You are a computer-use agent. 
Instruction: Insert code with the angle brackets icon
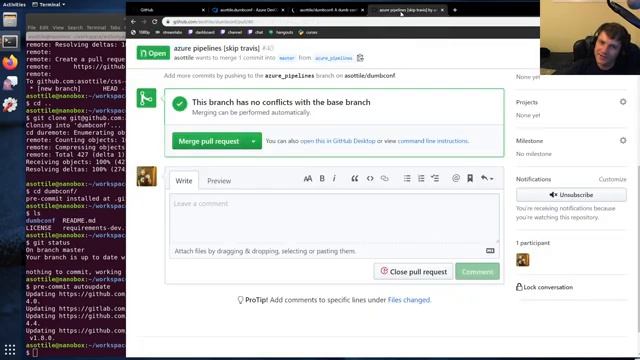coord(370,178)
